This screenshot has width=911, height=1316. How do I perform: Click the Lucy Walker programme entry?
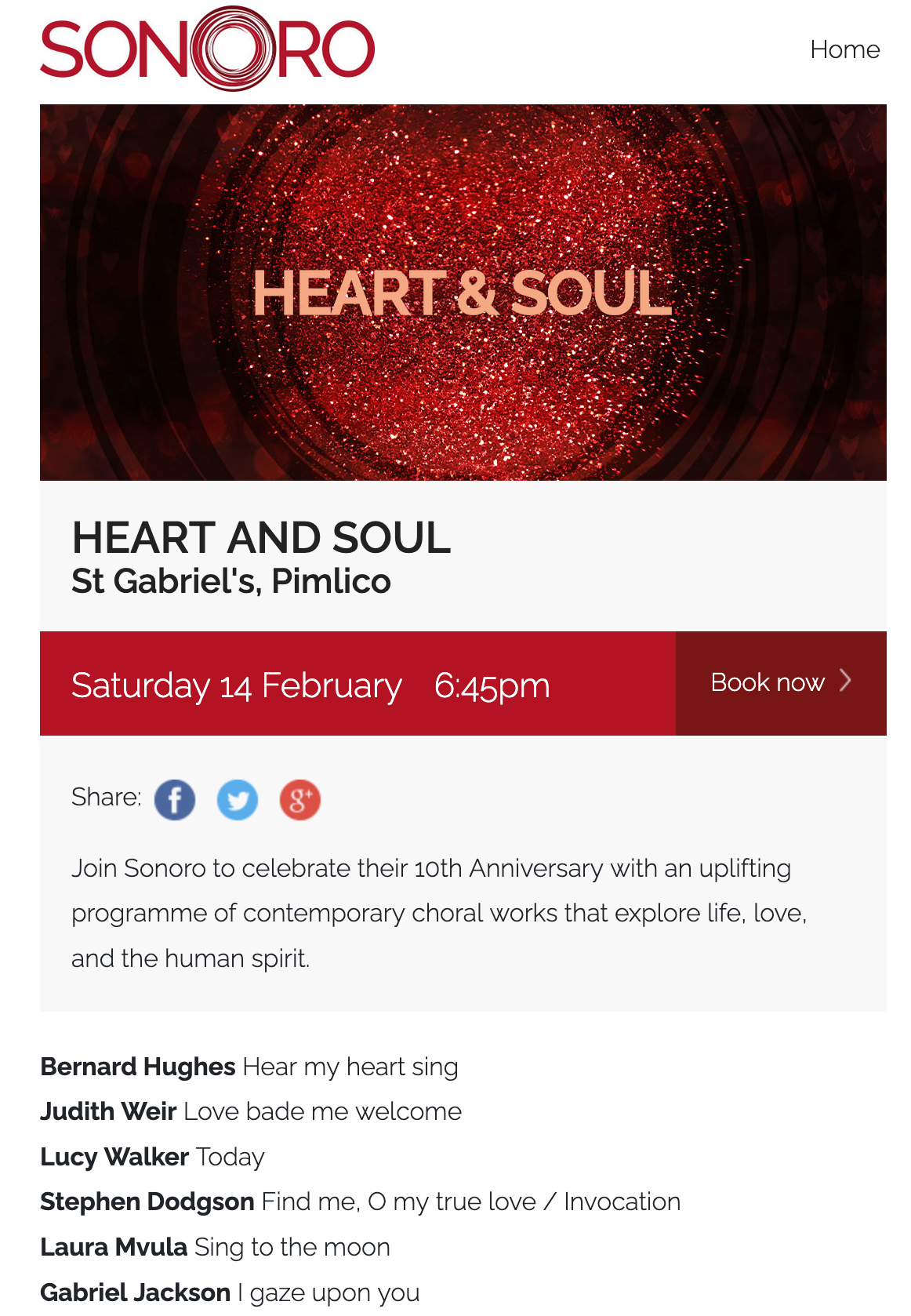(152, 1157)
